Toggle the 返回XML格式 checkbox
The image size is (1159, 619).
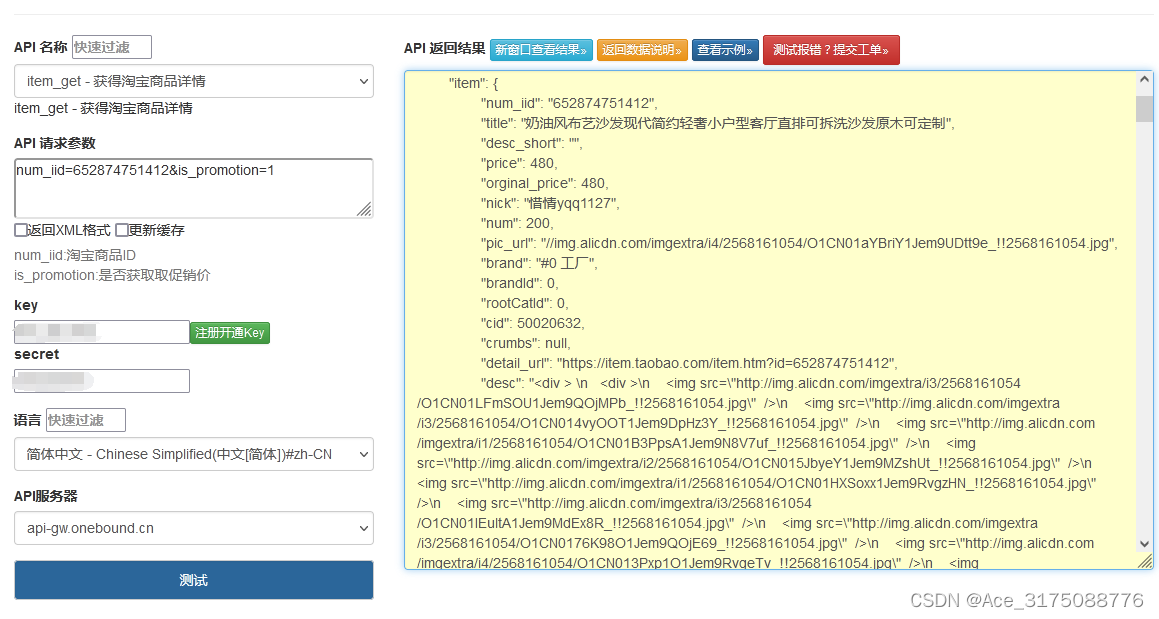click(x=21, y=230)
